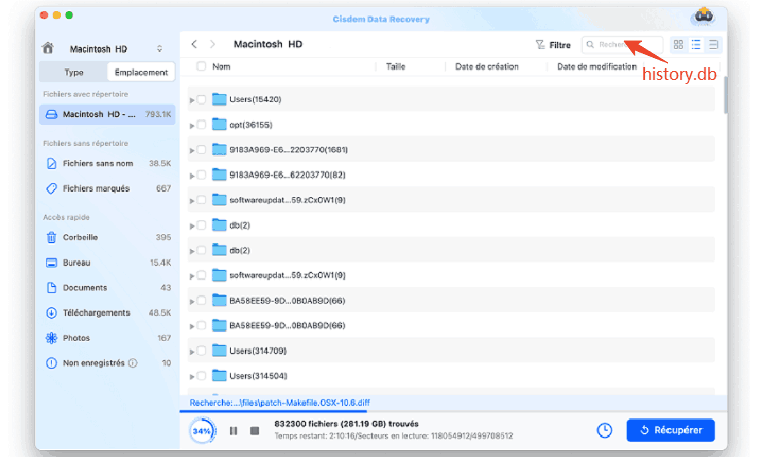This screenshot has height=457, width=763.
Task: Focus the Recherche search field
Action: pos(622,44)
